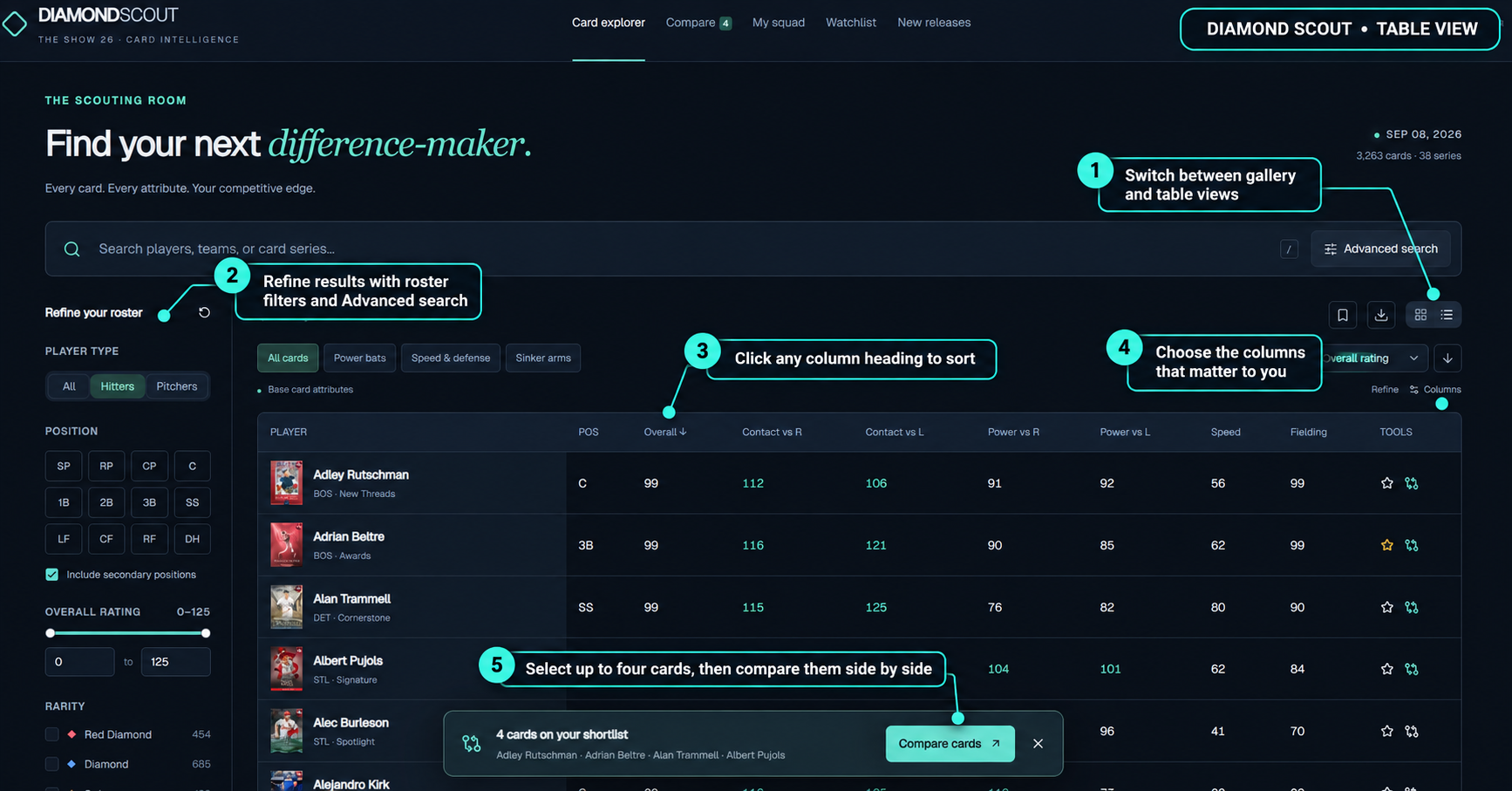The height and width of the screenshot is (791, 1512).
Task: Click the bookmark icon in the toolbar
Action: click(x=1343, y=315)
